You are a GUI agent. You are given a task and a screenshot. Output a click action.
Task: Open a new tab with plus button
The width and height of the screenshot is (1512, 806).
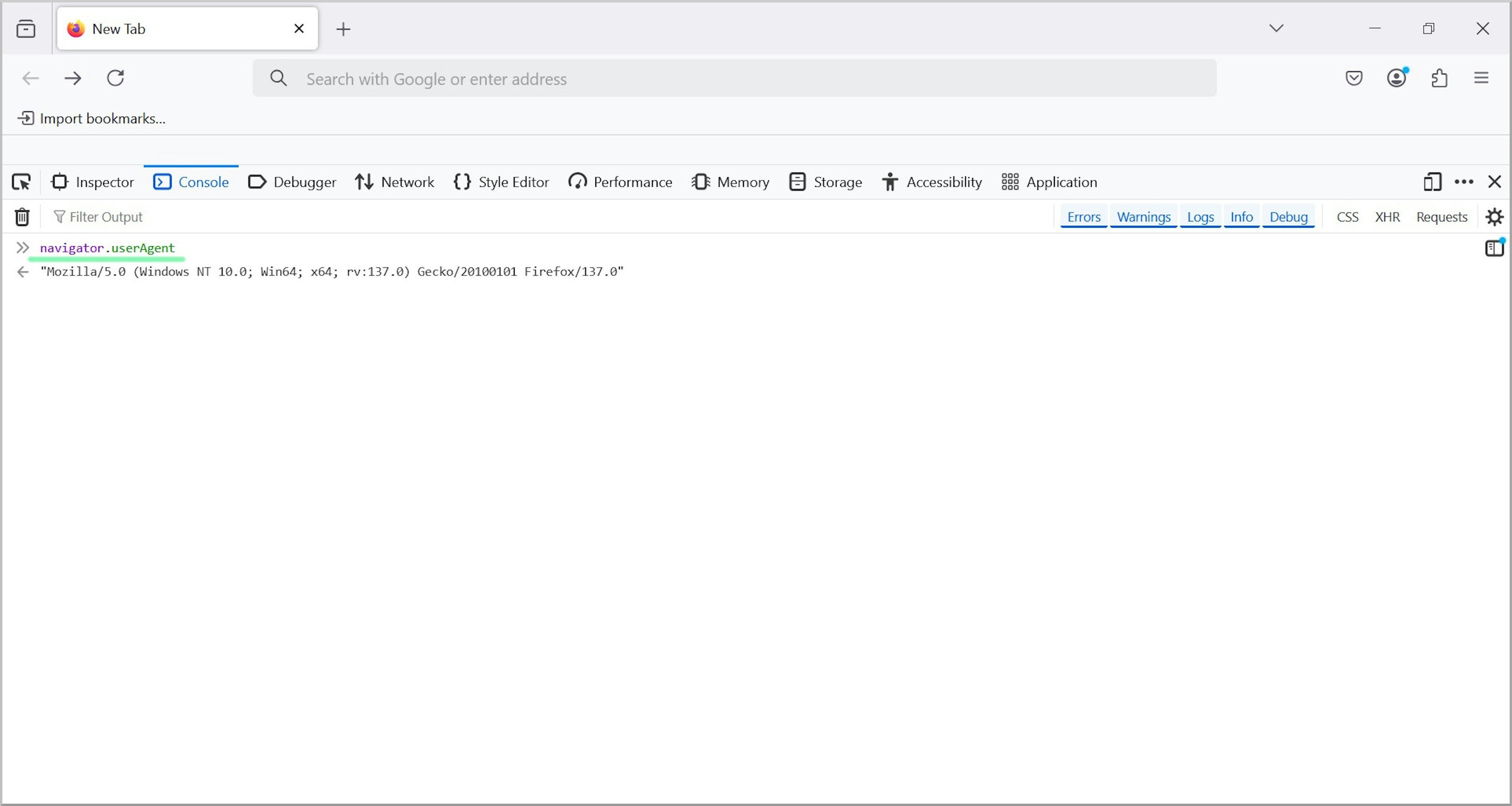(343, 29)
